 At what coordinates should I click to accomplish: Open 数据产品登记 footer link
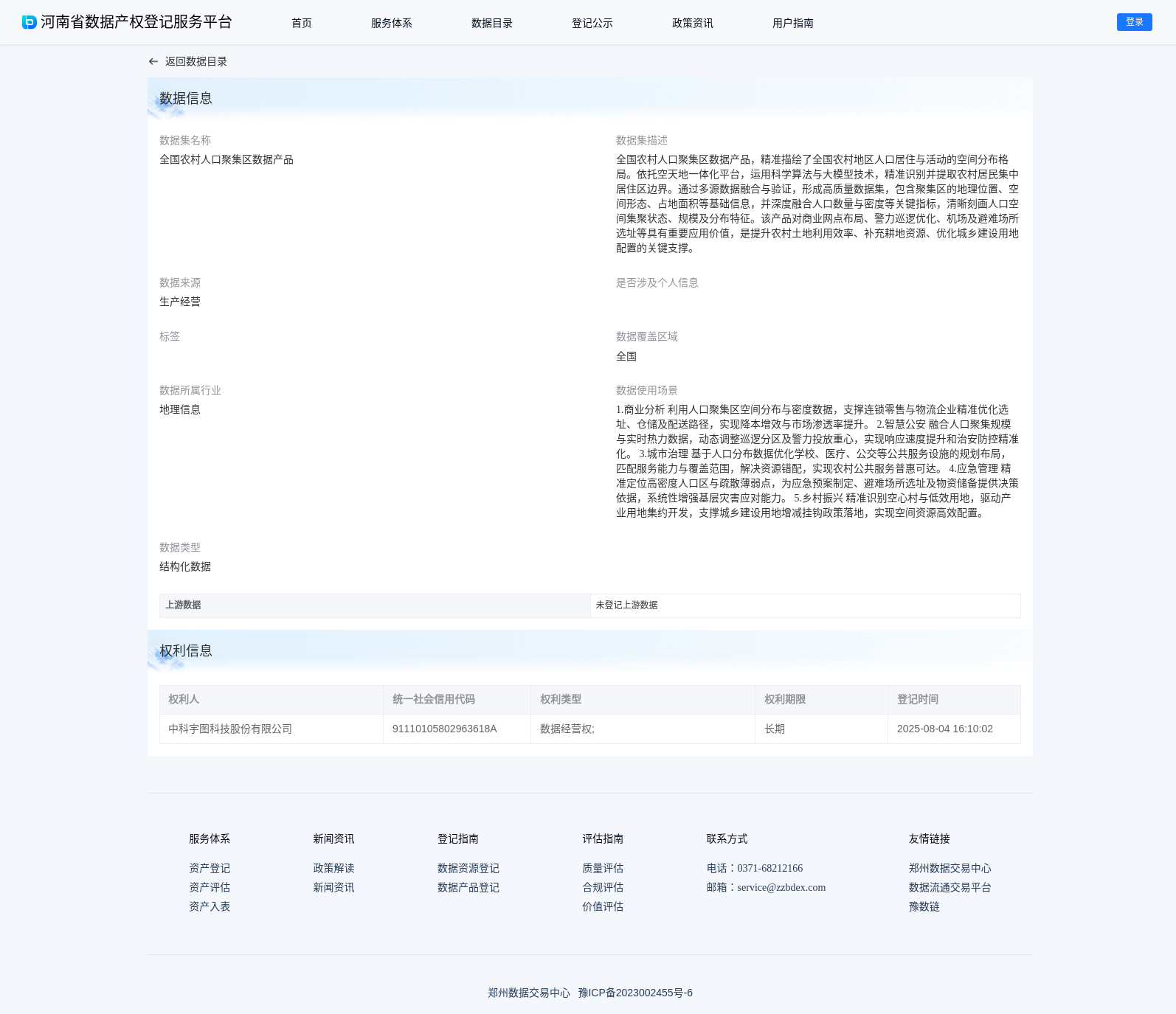(x=468, y=887)
